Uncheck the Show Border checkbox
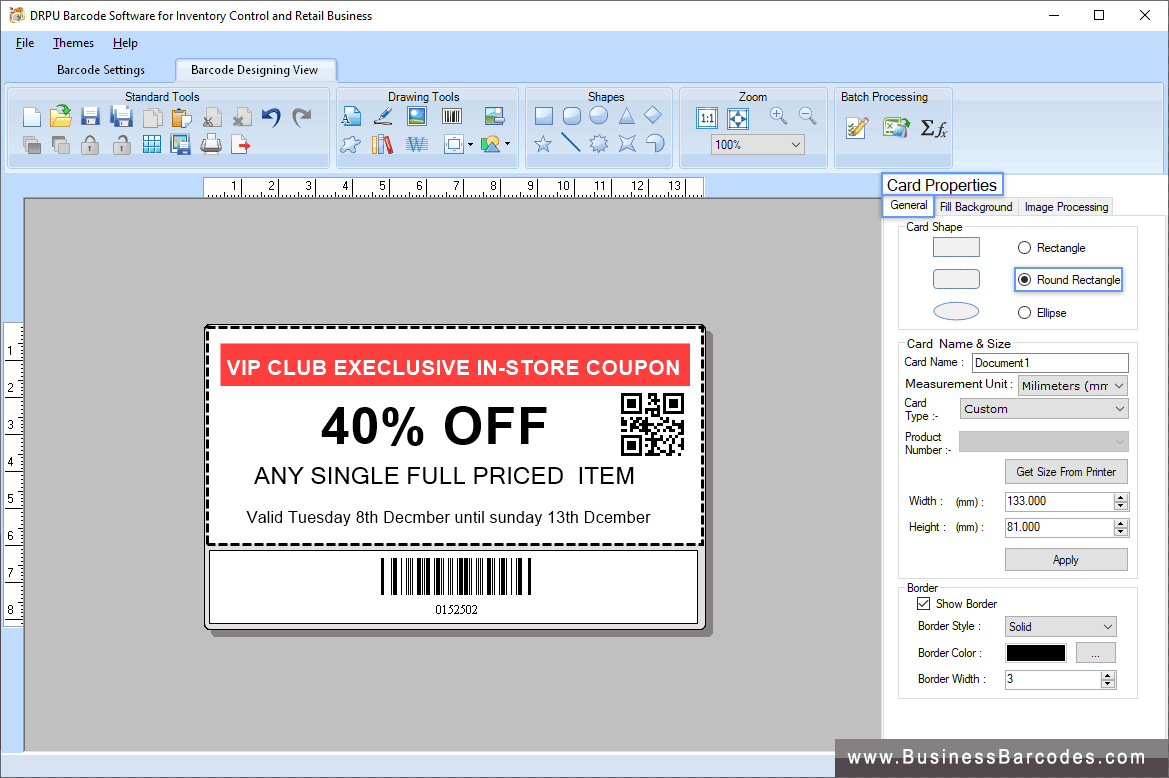The width and height of the screenshot is (1169, 778). 924,603
